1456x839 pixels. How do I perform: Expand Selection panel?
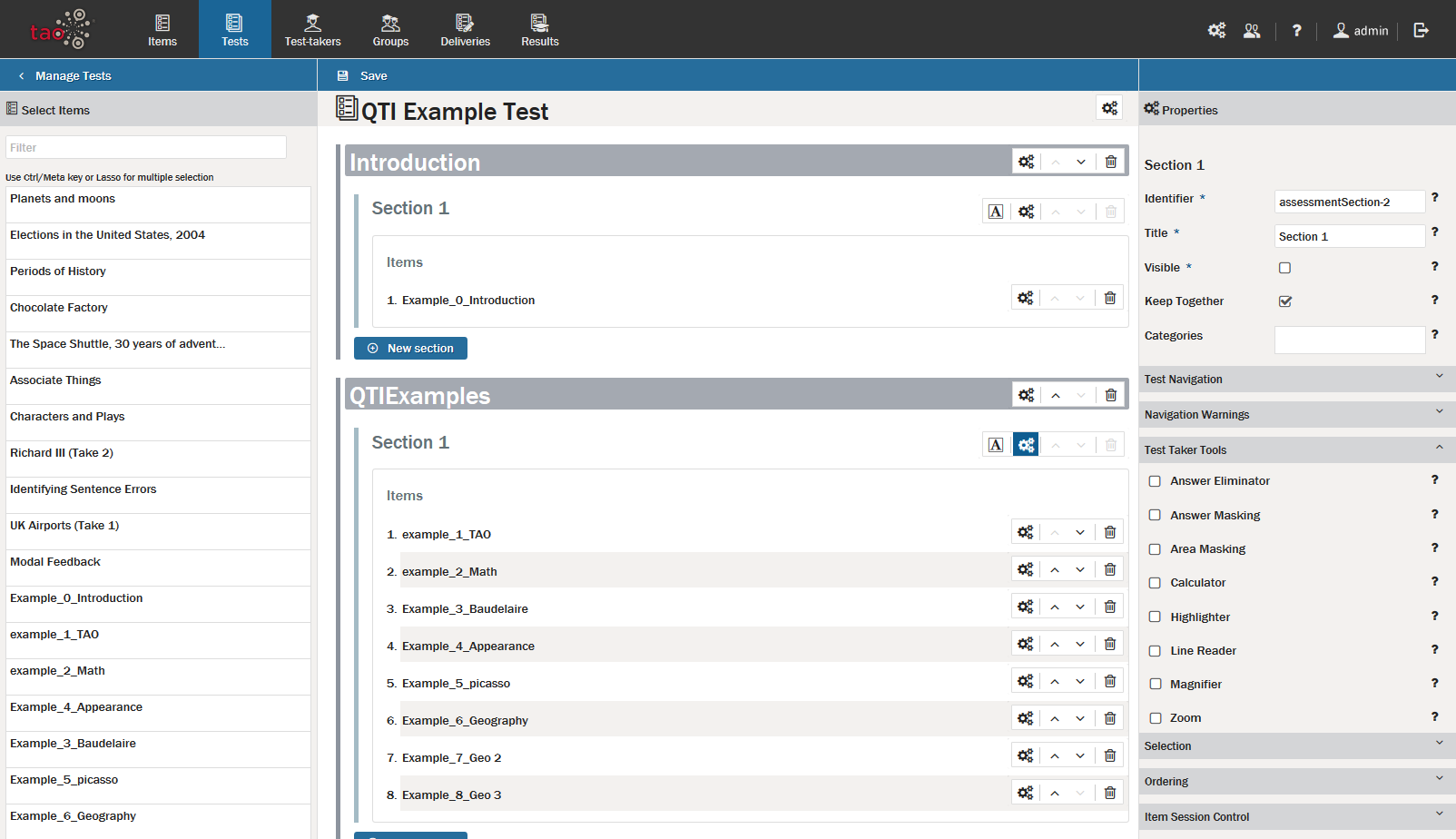pyautogui.click(x=1297, y=745)
